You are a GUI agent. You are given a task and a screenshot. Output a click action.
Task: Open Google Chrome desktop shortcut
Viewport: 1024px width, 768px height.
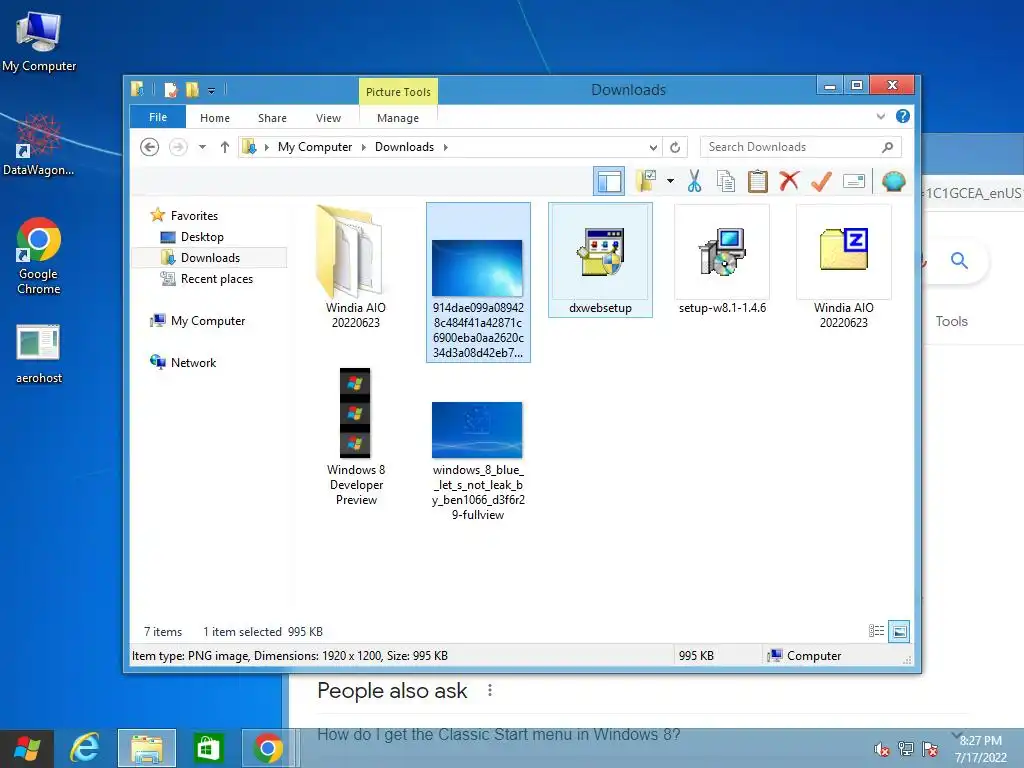tap(39, 256)
